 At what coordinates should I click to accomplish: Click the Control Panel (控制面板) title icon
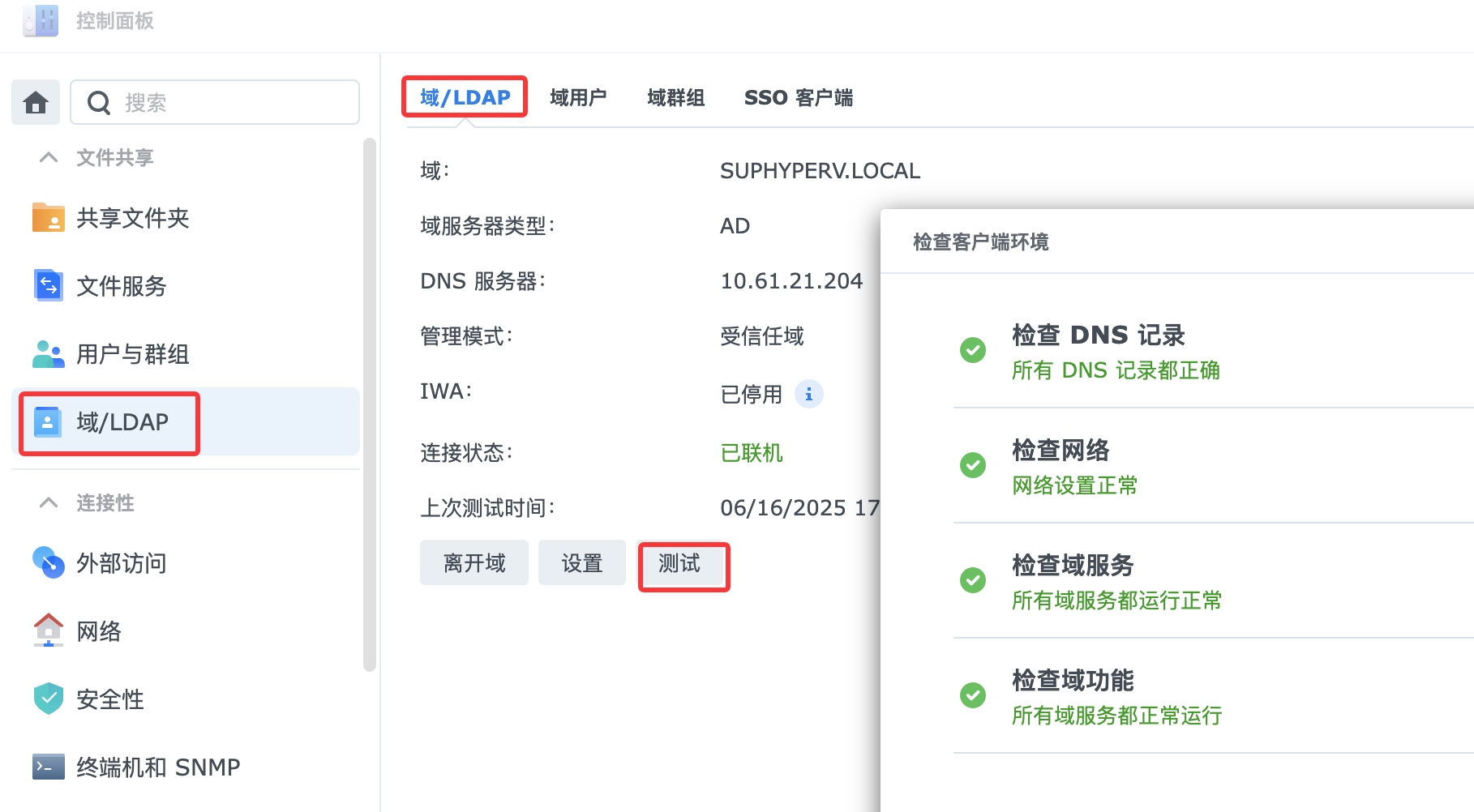point(41,21)
